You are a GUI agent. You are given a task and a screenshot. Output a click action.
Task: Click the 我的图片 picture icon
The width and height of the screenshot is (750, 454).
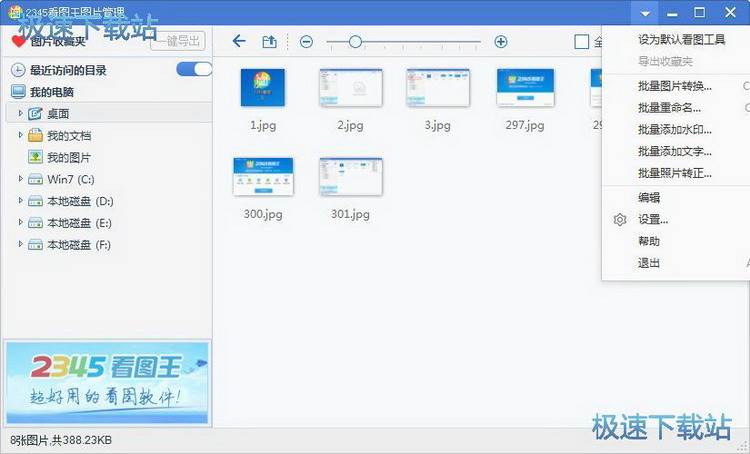tap(35, 157)
